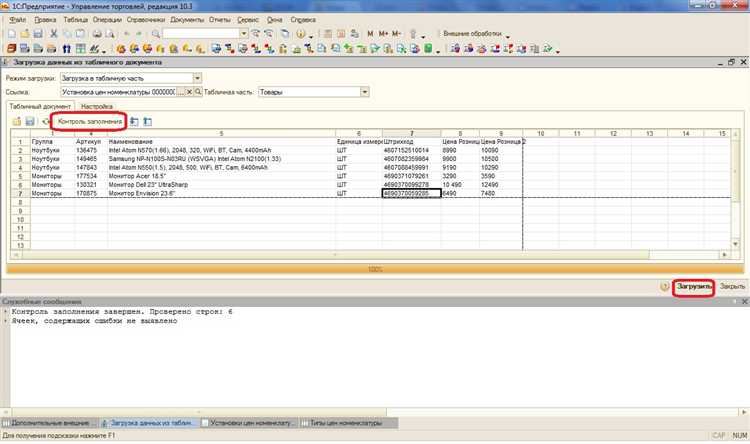Clear the Ссылка field with X icon
The image size is (750, 444).
click(x=189, y=92)
